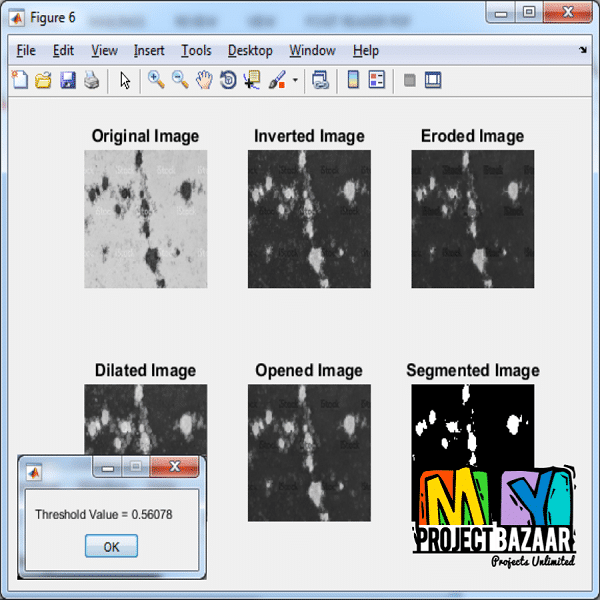
Task: Maximize the Figure 6 window
Action: (529, 13)
